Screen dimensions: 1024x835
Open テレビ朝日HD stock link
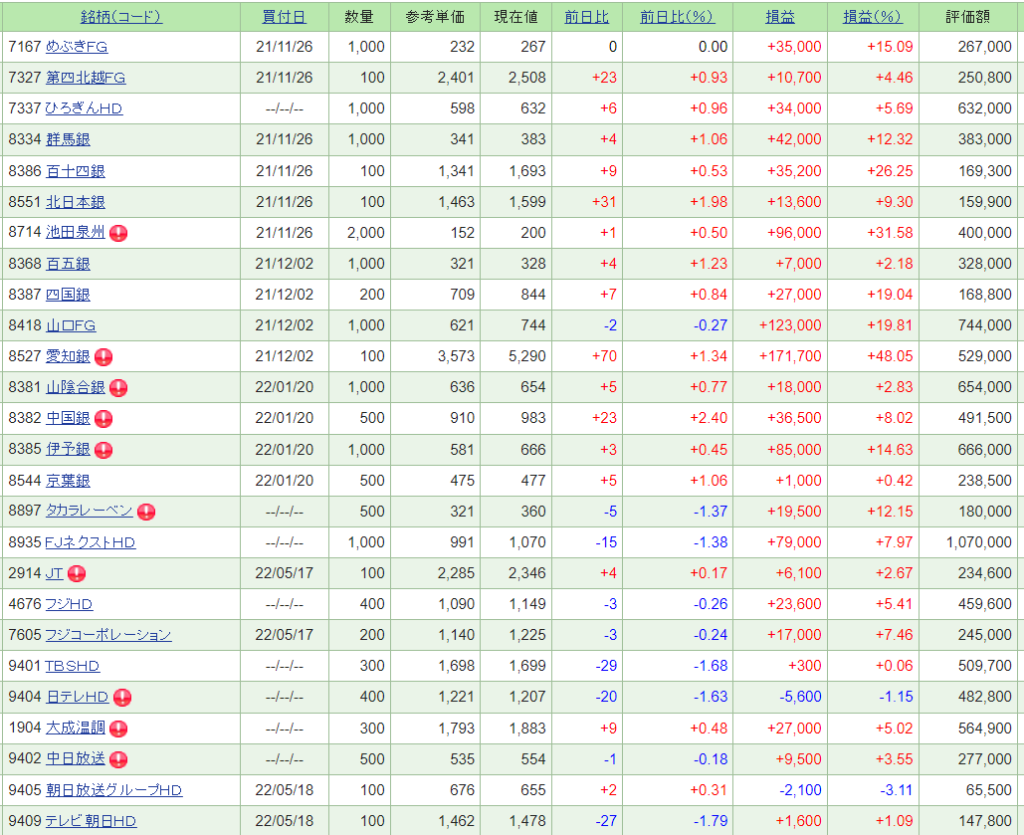(91, 821)
